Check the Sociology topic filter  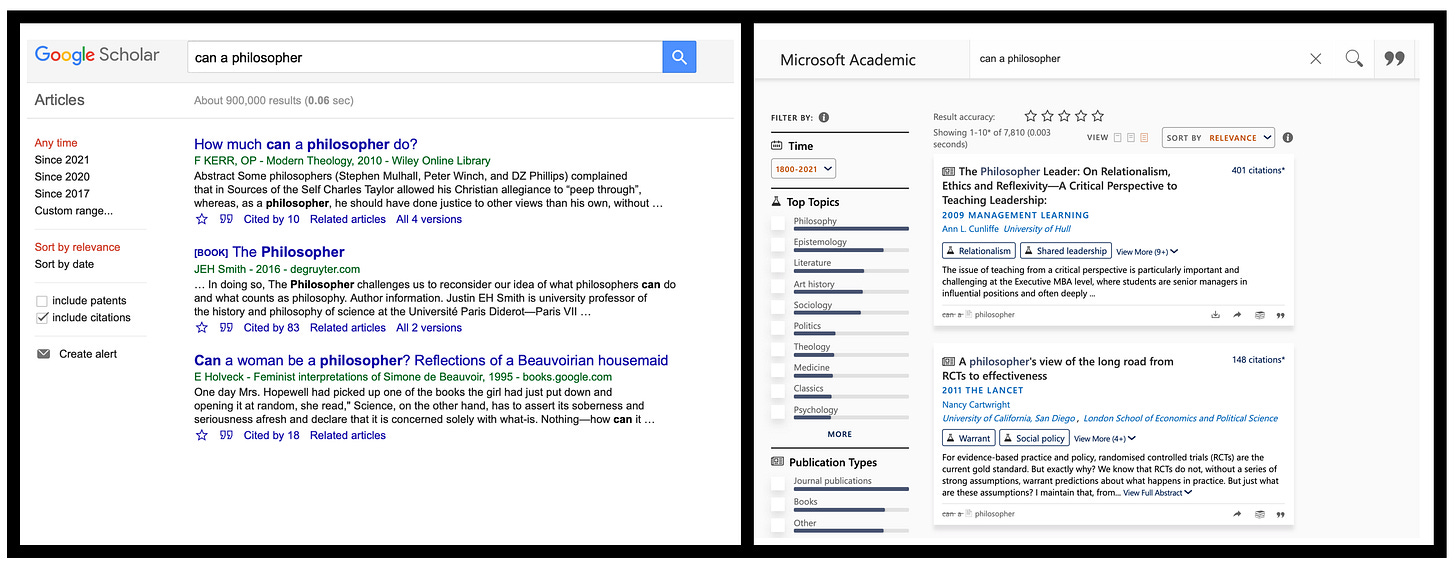(778, 307)
